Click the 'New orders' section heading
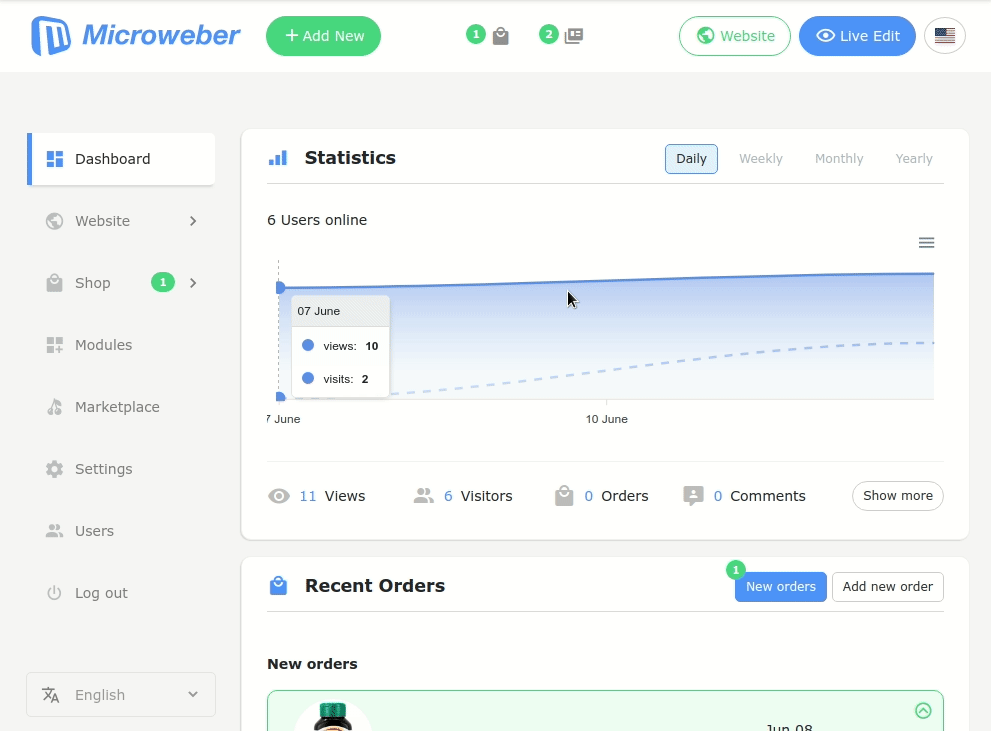The image size is (991, 731). click(312, 664)
